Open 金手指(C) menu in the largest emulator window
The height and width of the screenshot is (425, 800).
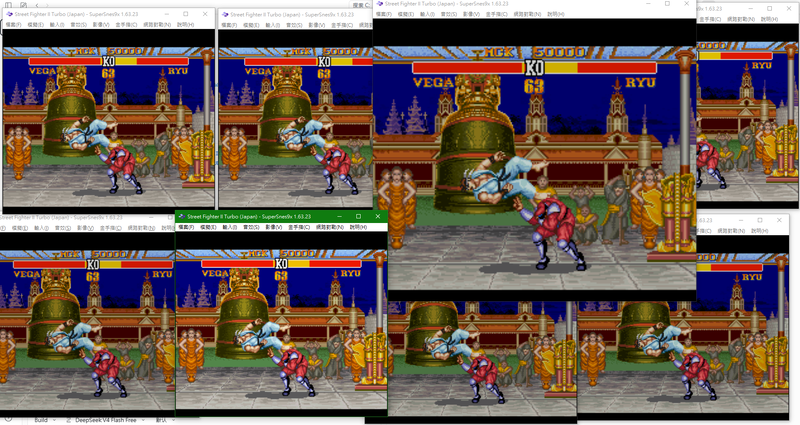pyautogui.click(x=496, y=14)
